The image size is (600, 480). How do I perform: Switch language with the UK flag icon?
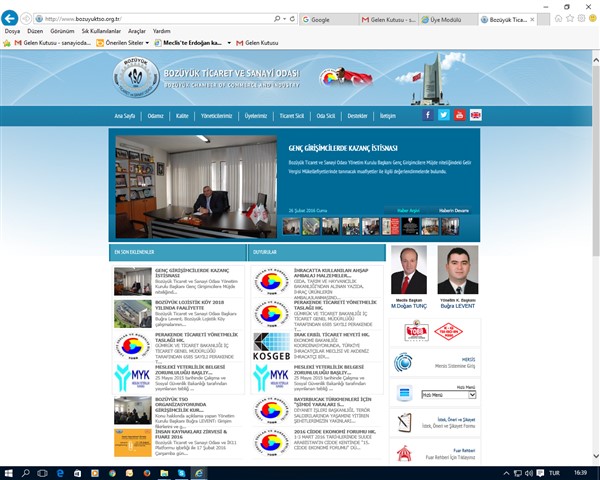(x=476, y=115)
